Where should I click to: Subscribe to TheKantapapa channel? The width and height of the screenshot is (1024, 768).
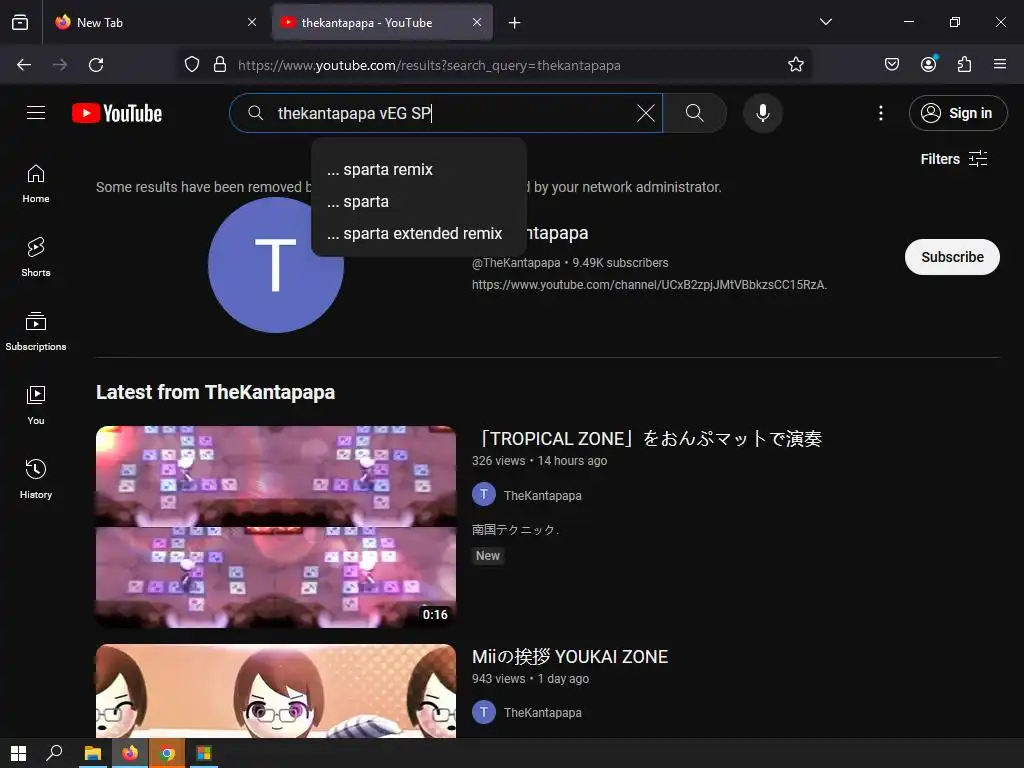pos(952,257)
